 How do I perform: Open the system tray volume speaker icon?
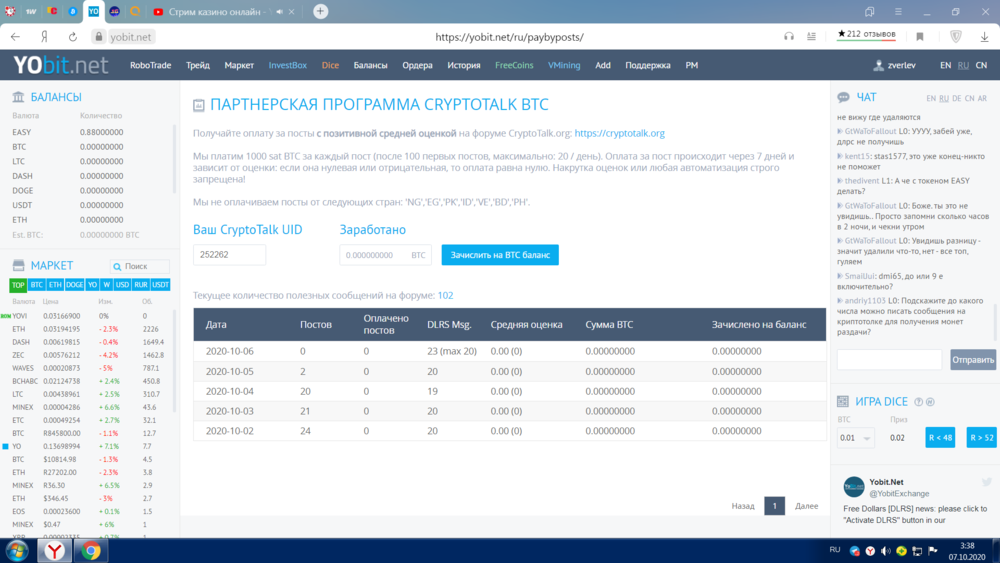(x=885, y=551)
